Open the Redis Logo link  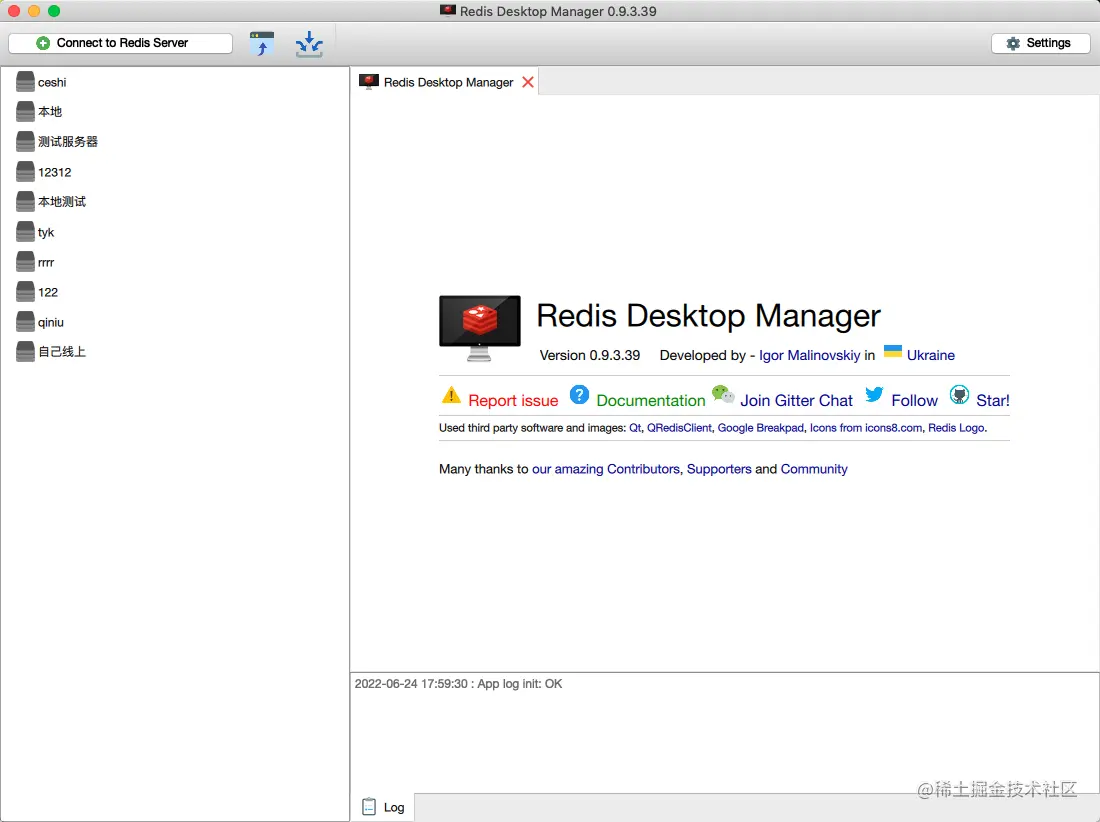956,428
